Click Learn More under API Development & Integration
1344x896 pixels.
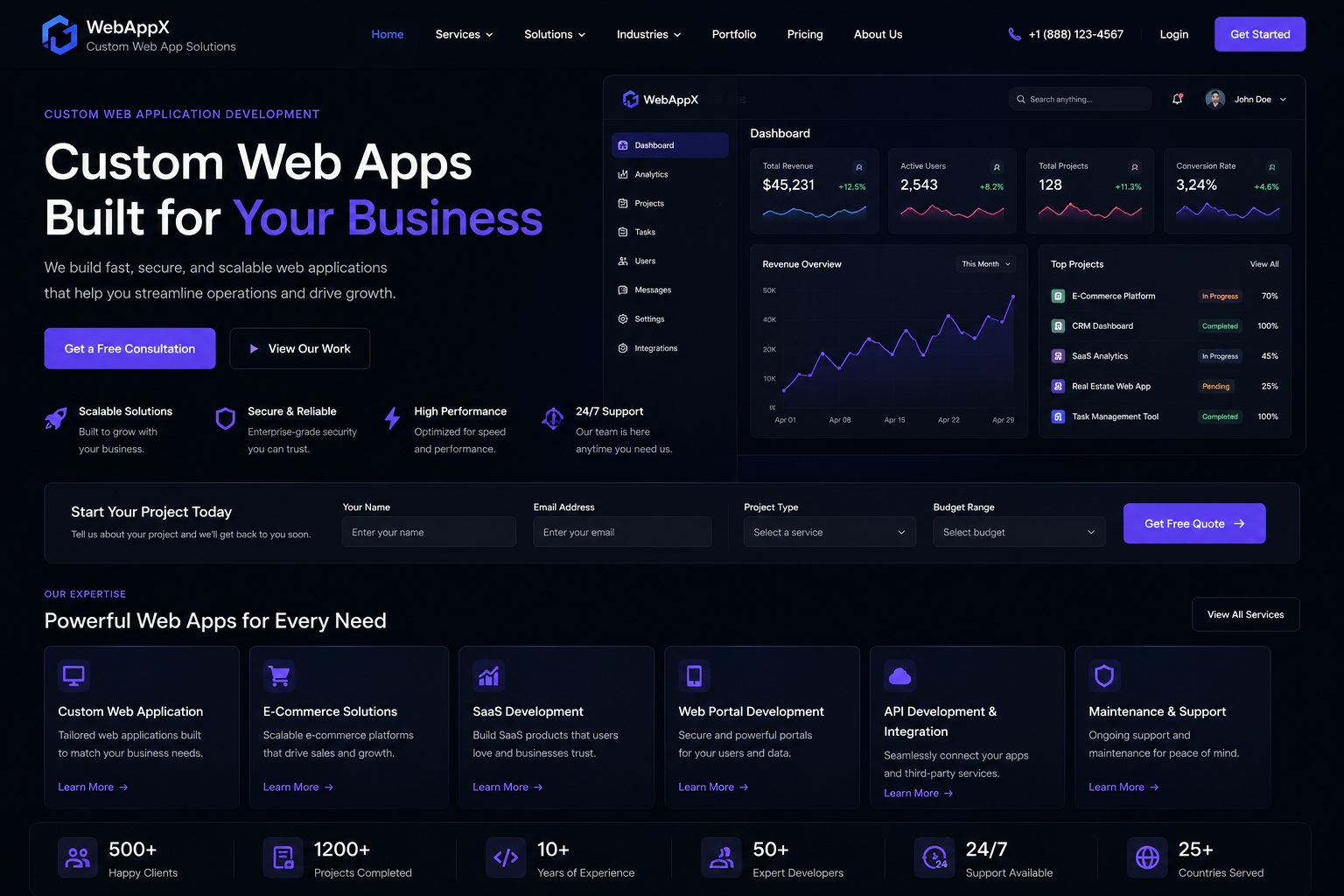(919, 794)
